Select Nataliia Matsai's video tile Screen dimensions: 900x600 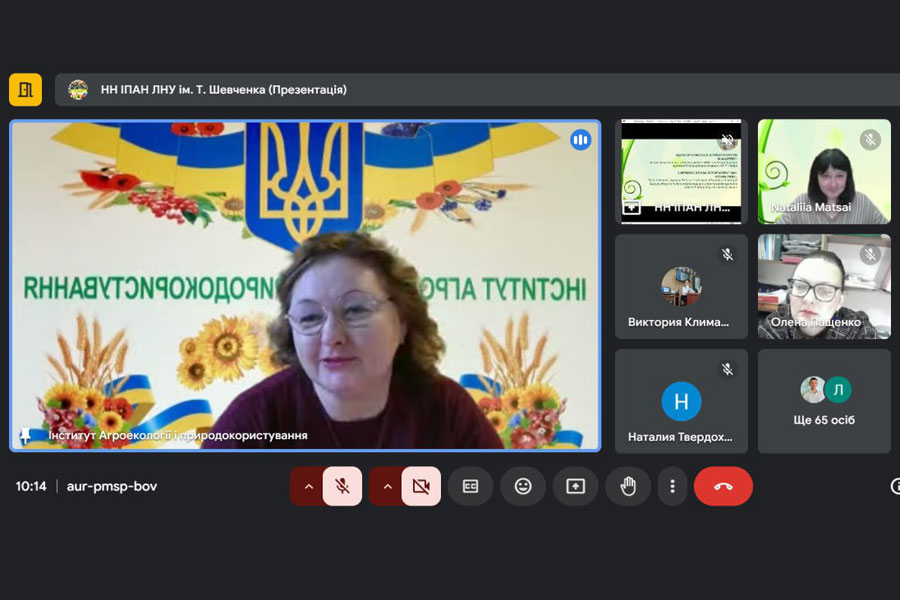click(824, 171)
